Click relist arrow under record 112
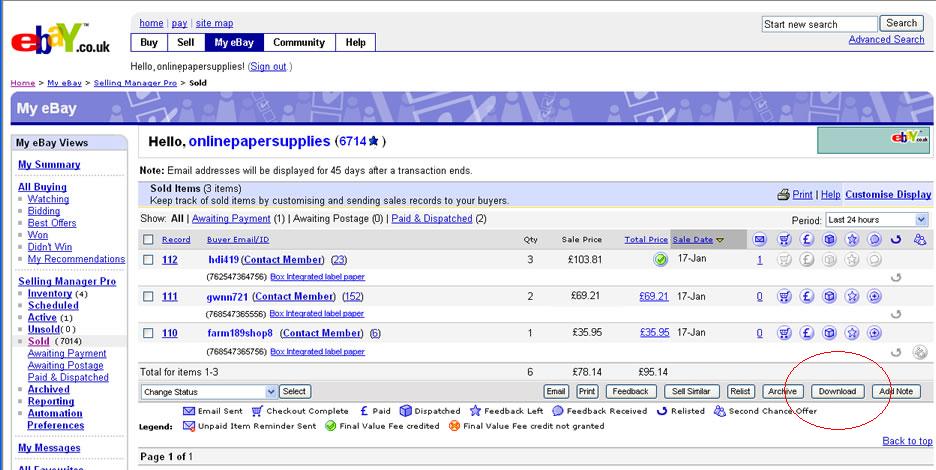The image size is (936, 470). (895, 278)
